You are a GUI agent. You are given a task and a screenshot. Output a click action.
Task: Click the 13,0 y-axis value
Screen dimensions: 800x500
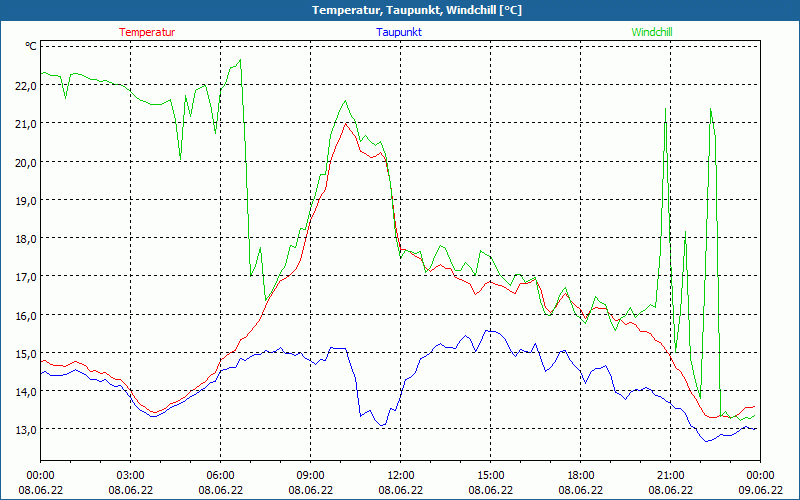[x=26, y=430]
